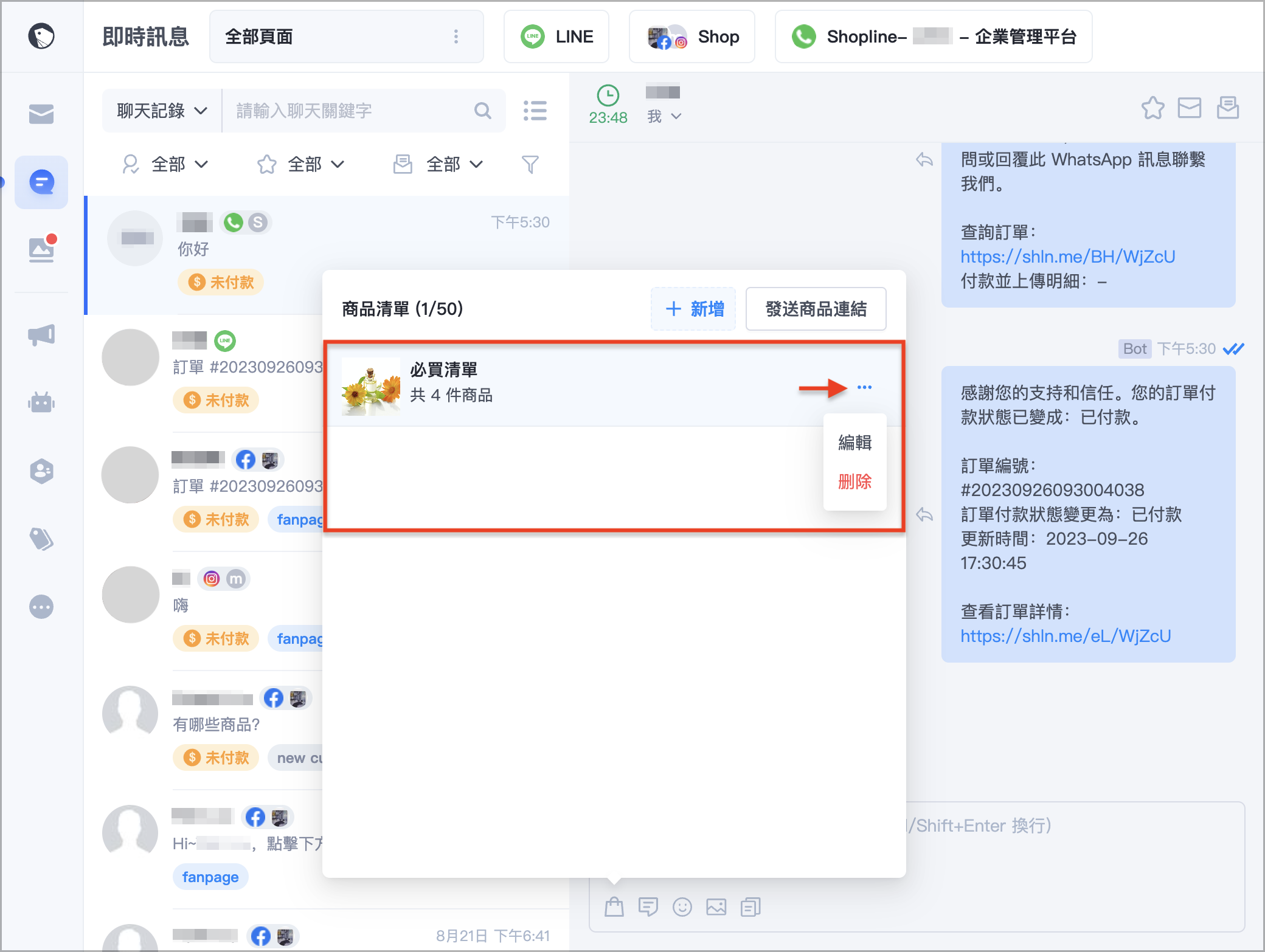The image size is (1265, 952).
Task: Switch to the Shop channel tab
Action: click(692, 36)
